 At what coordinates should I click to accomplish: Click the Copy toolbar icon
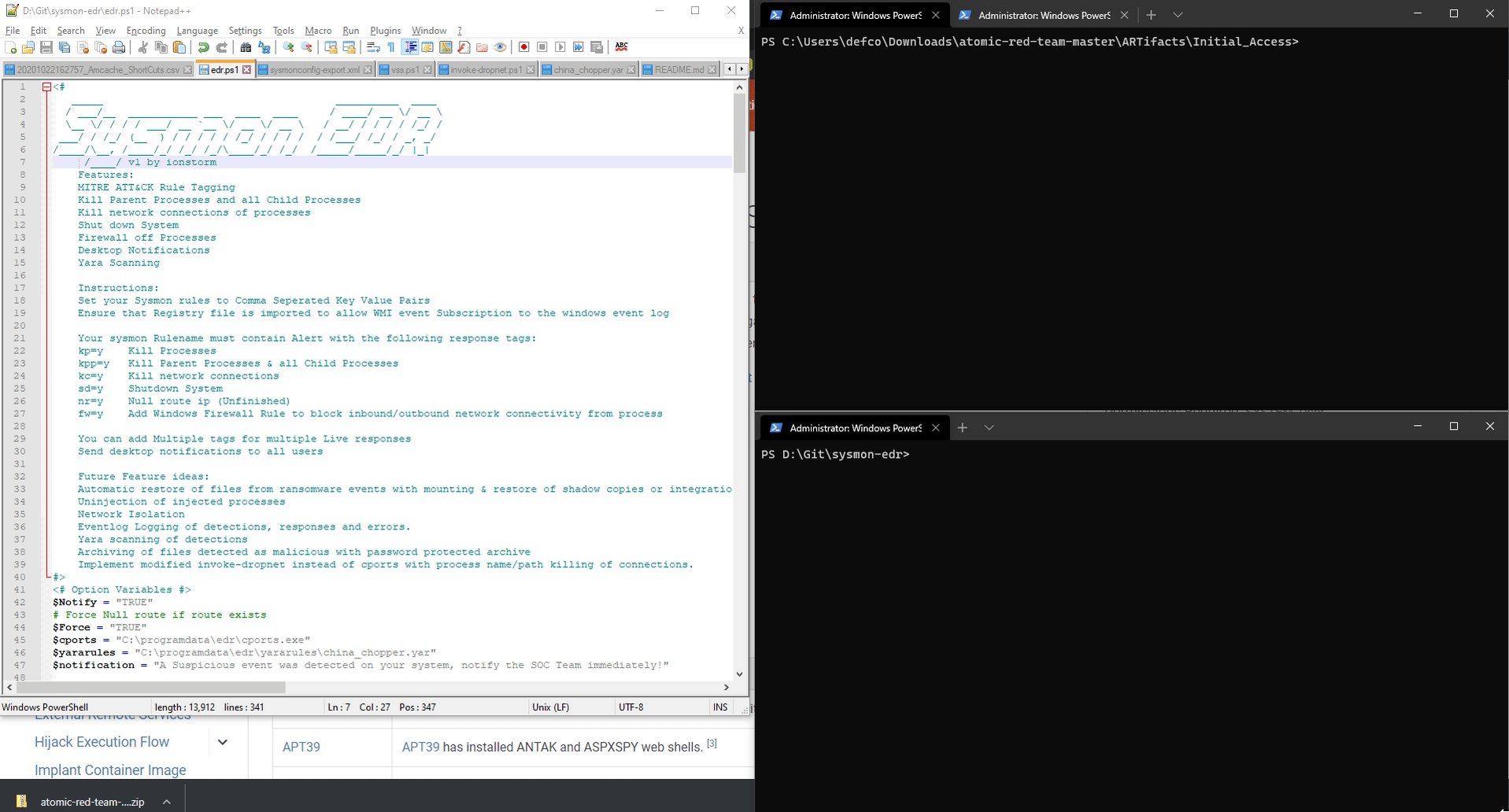click(x=161, y=47)
